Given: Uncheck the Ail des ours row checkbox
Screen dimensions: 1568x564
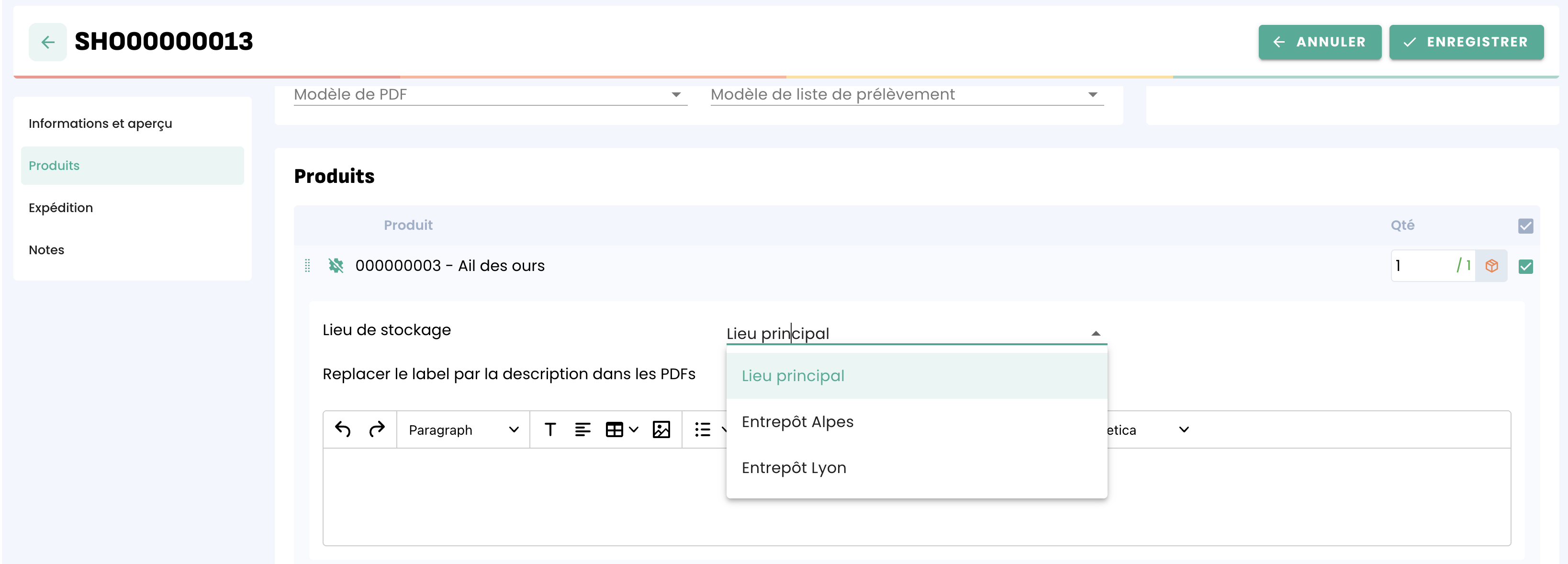Looking at the screenshot, I should [x=1525, y=266].
